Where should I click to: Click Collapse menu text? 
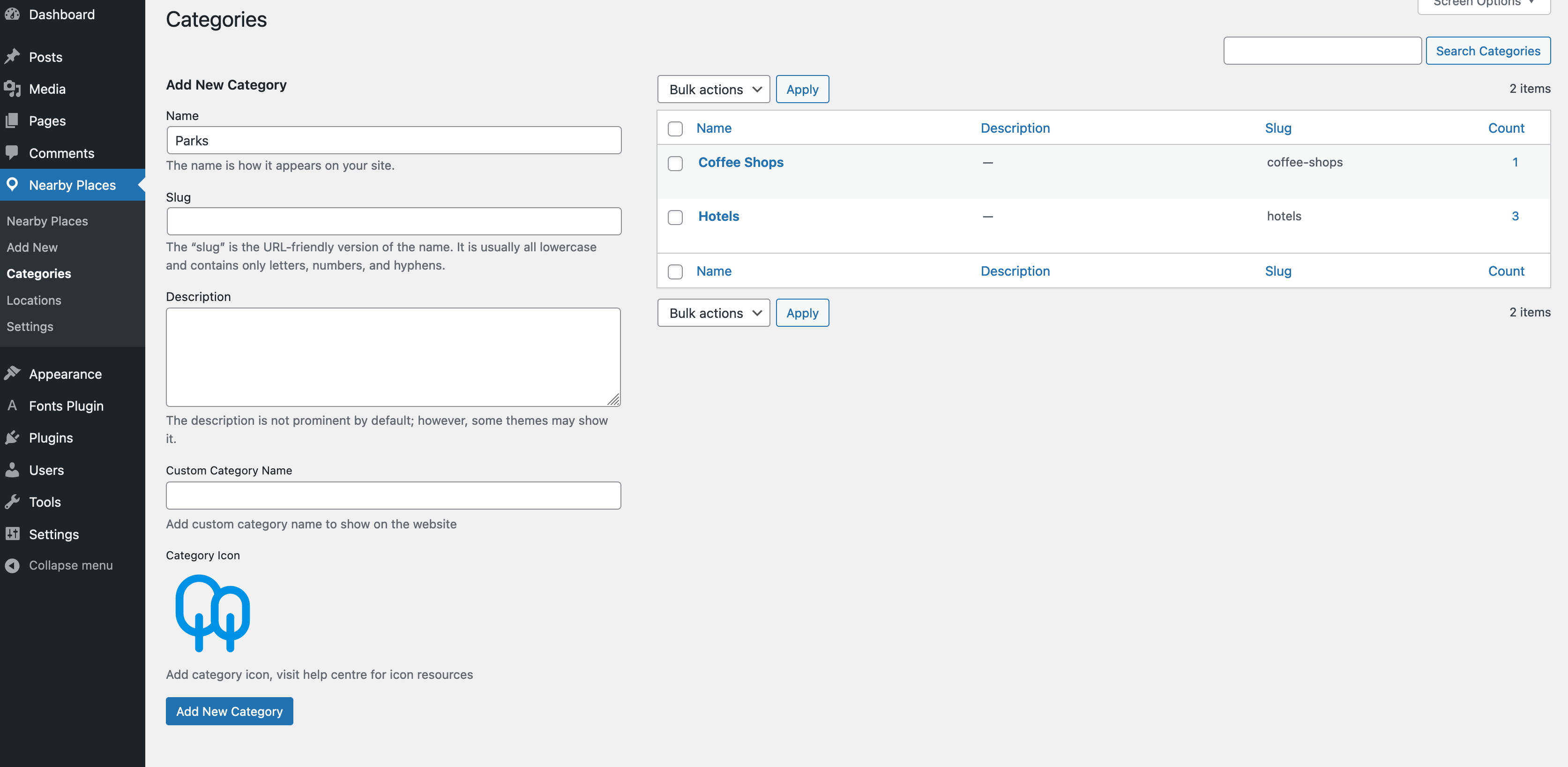tap(71, 565)
